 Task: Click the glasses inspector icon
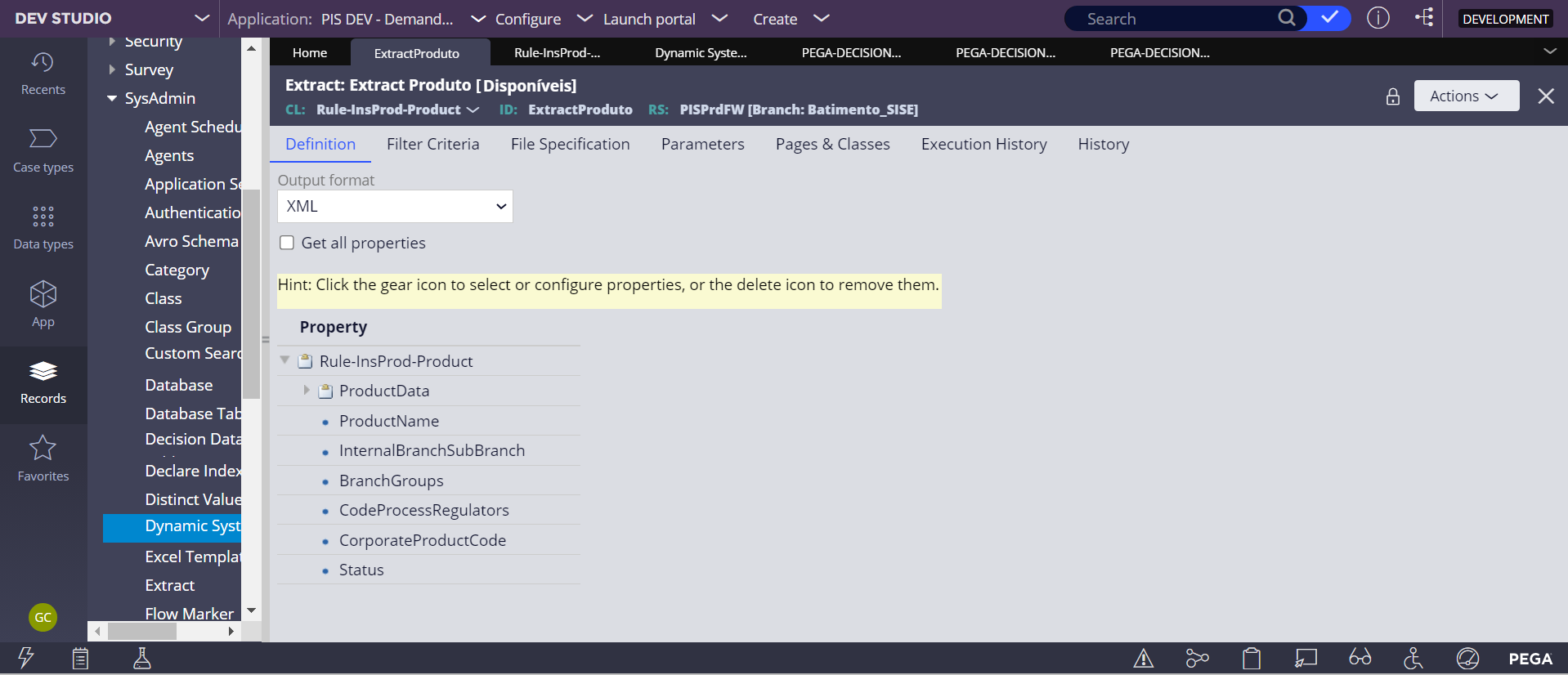click(x=1360, y=657)
